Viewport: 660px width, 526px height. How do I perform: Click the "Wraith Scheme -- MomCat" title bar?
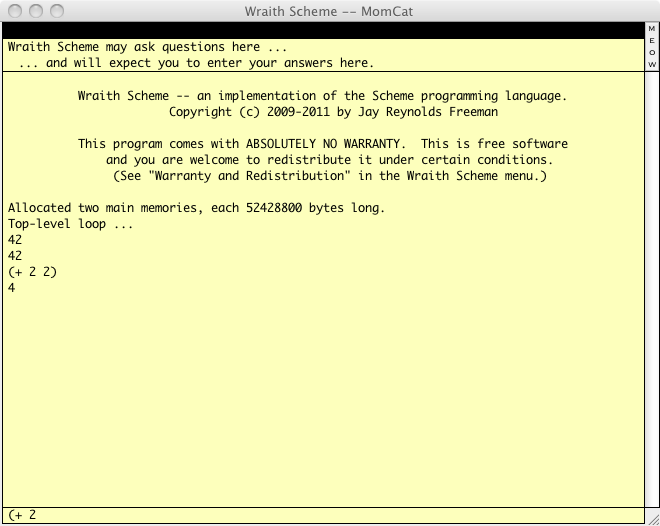(330, 11)
